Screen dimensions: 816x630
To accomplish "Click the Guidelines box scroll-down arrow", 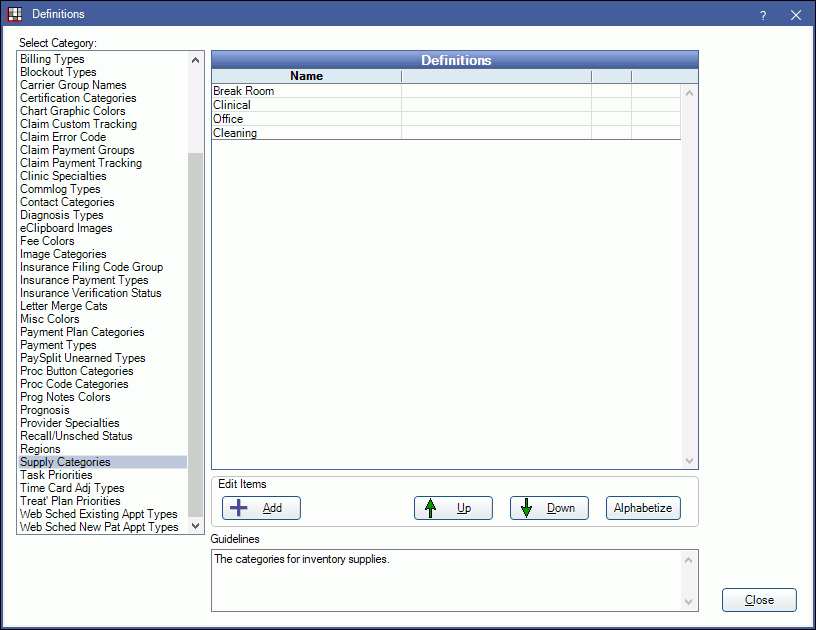I will click(688, 602).
